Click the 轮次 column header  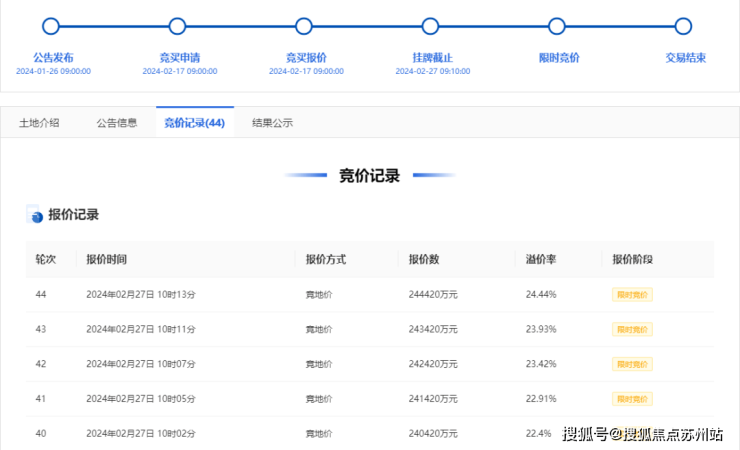(45, 259)
